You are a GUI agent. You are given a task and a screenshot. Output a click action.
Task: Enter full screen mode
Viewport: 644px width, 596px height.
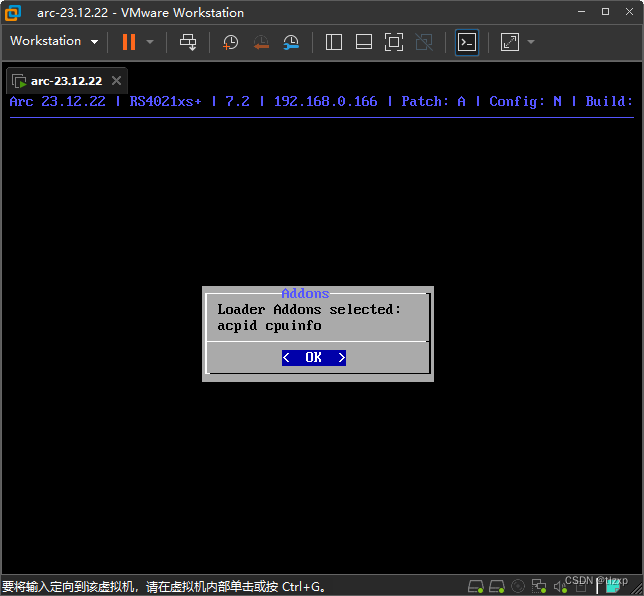pyautogui.click(x=393, y=42)
